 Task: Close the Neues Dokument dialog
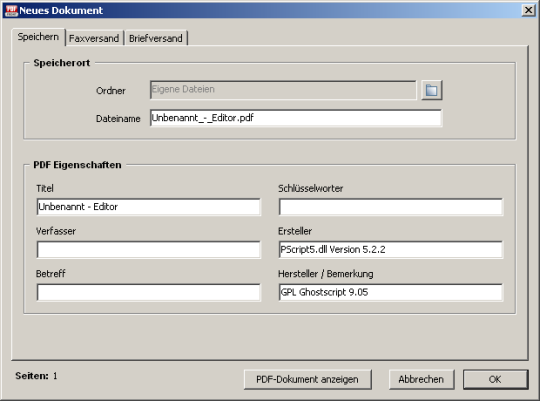click(528, 10)
